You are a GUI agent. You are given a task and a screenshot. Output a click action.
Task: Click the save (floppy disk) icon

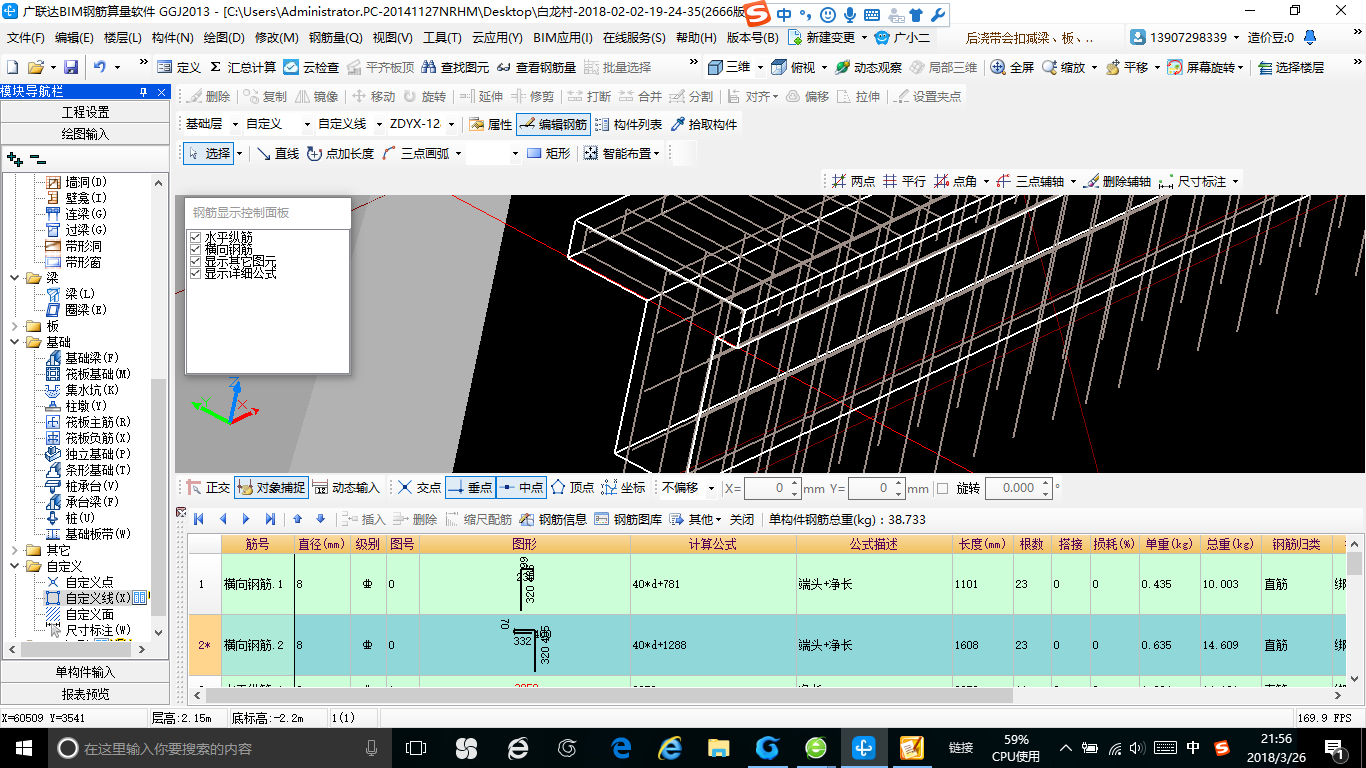(x=71, y=67)
